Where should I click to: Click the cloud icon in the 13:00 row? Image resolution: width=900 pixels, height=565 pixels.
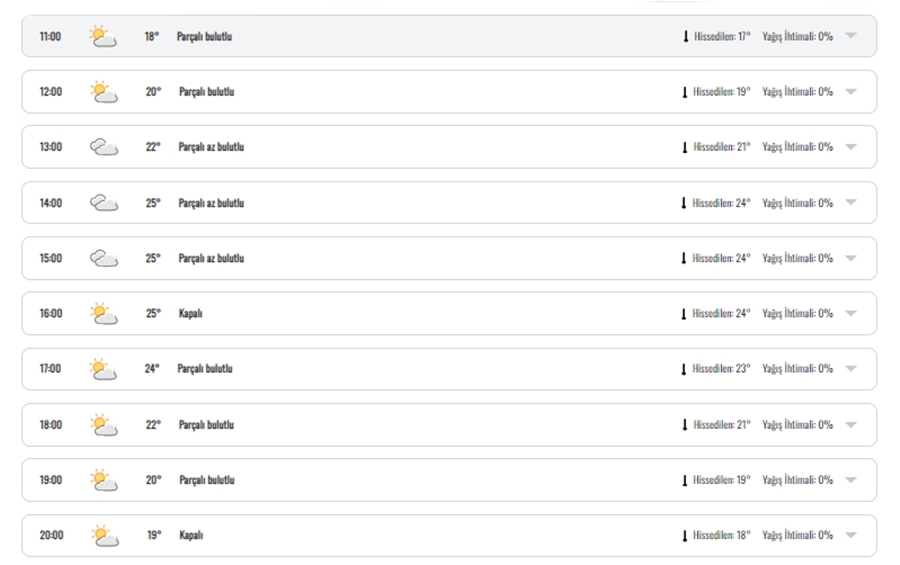pos(104,147)
